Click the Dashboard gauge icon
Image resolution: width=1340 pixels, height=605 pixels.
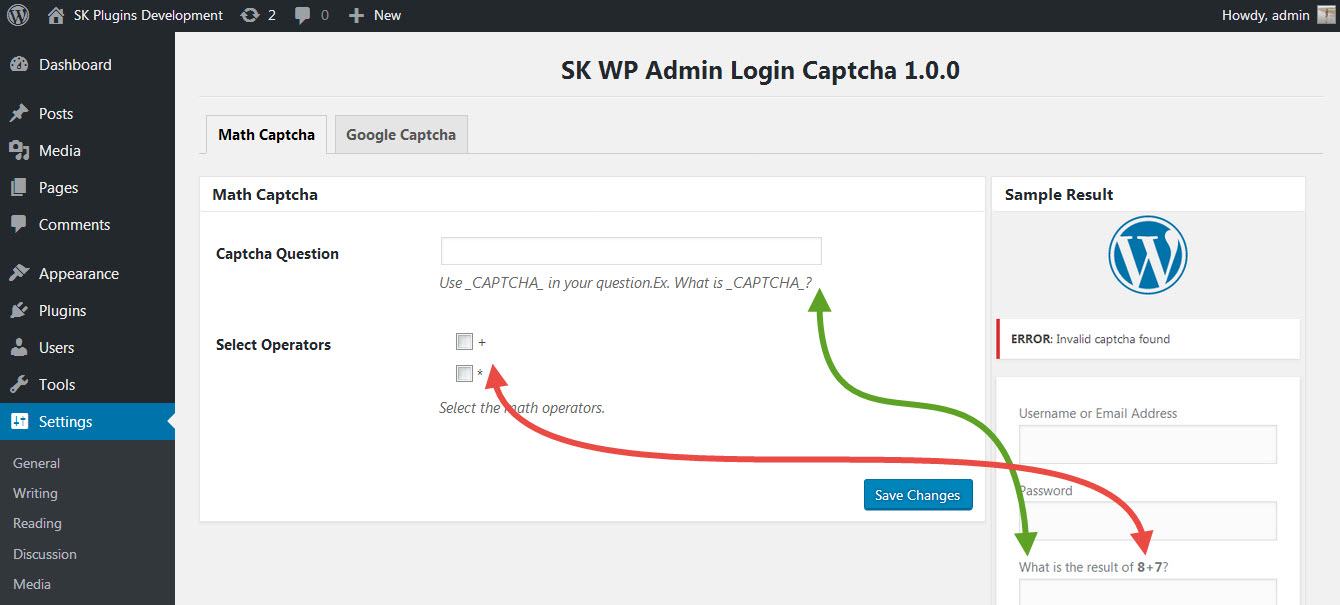coord(19,65)
